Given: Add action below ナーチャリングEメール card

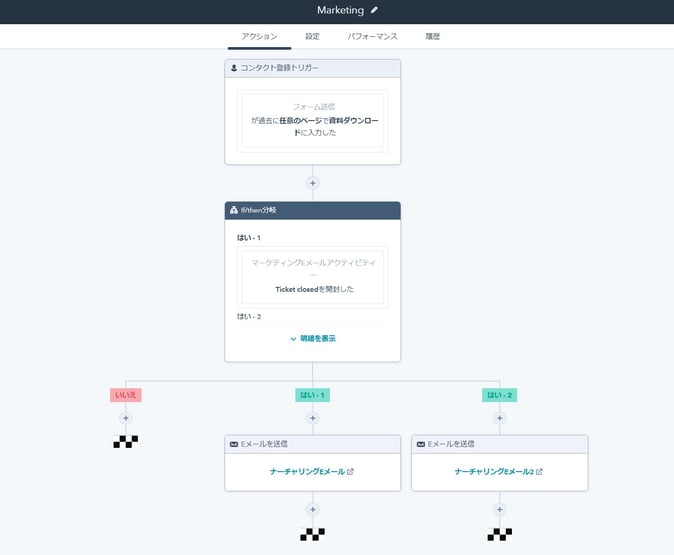Looking at the screenshot, I should click(312, 509).
